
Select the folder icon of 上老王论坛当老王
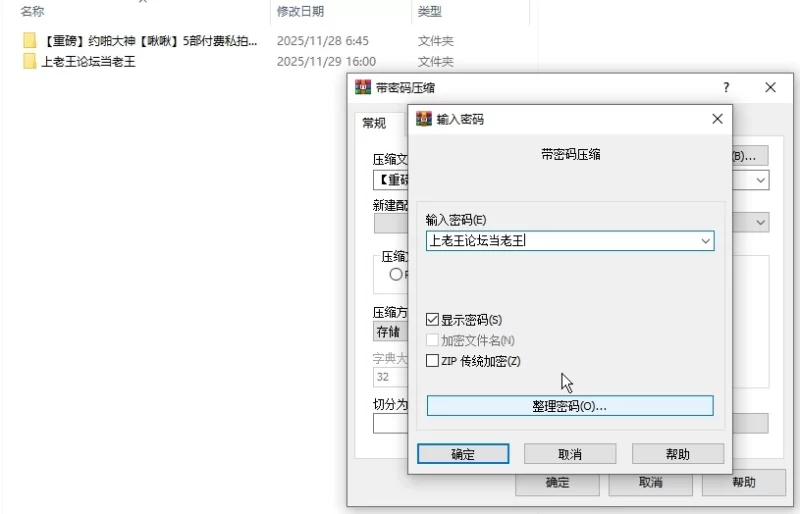pyautogui.click(x=30, y=61)
